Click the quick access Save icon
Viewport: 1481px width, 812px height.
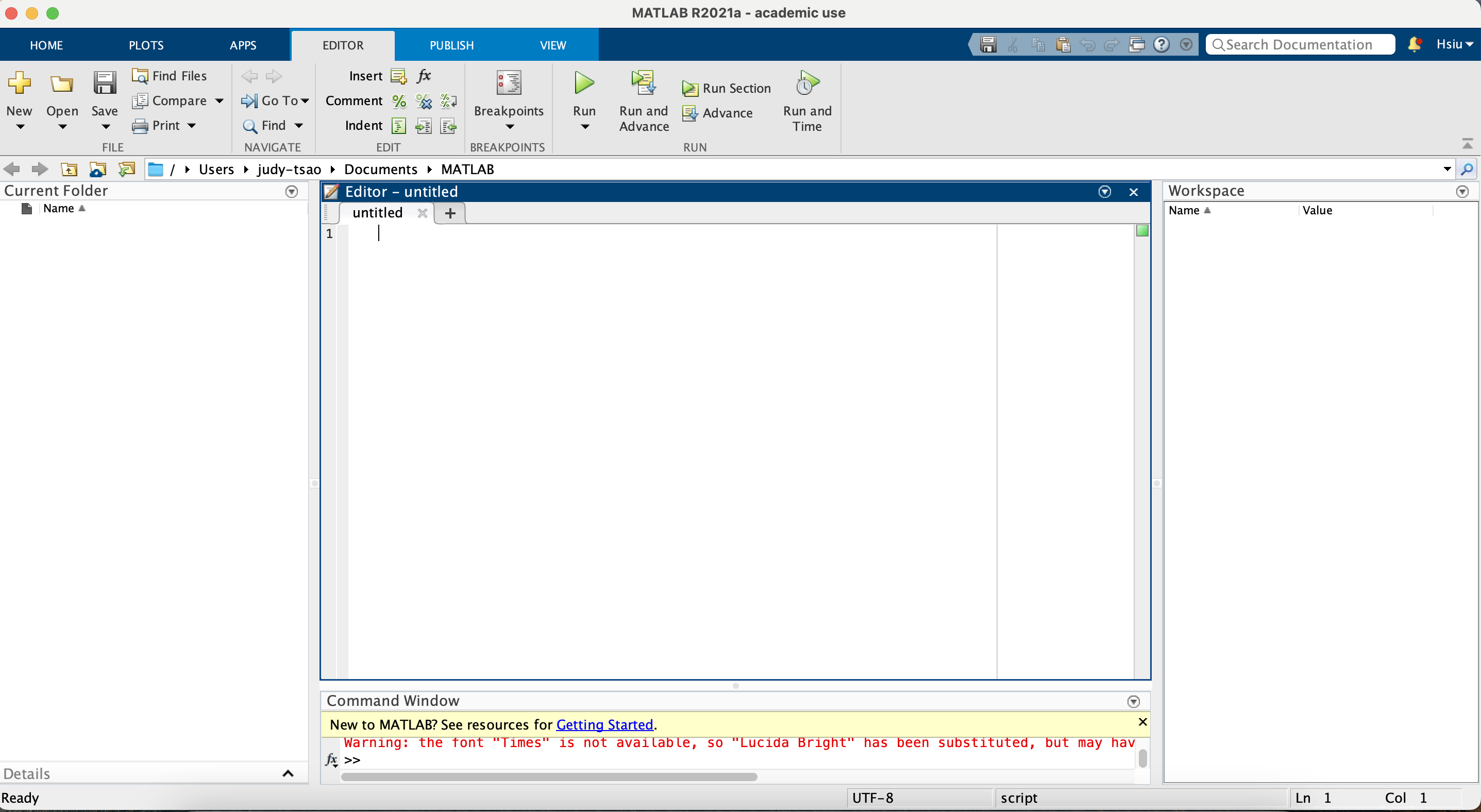coord(988,45)
